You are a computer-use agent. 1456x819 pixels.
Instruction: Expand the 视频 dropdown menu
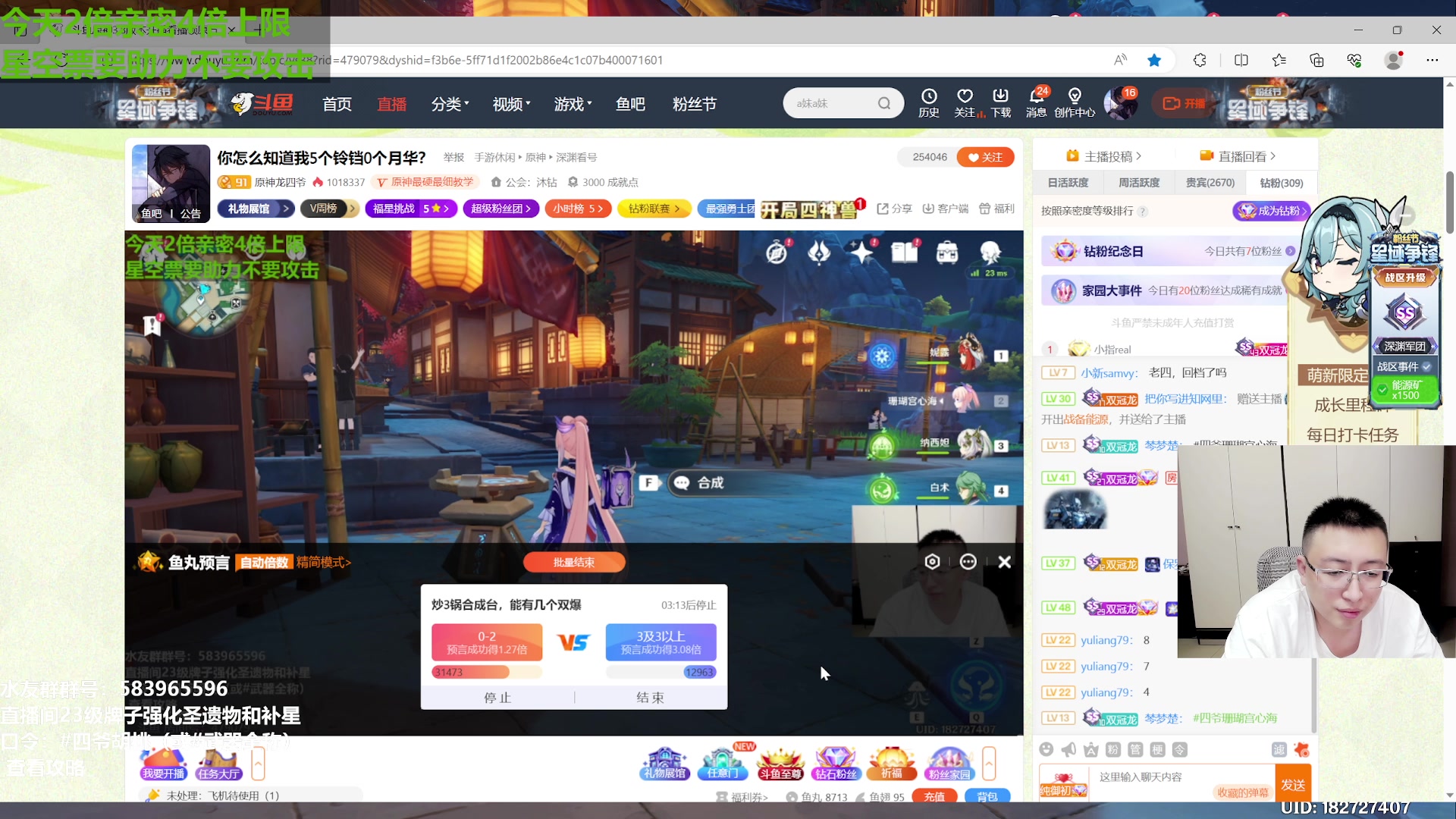[511, 104]
